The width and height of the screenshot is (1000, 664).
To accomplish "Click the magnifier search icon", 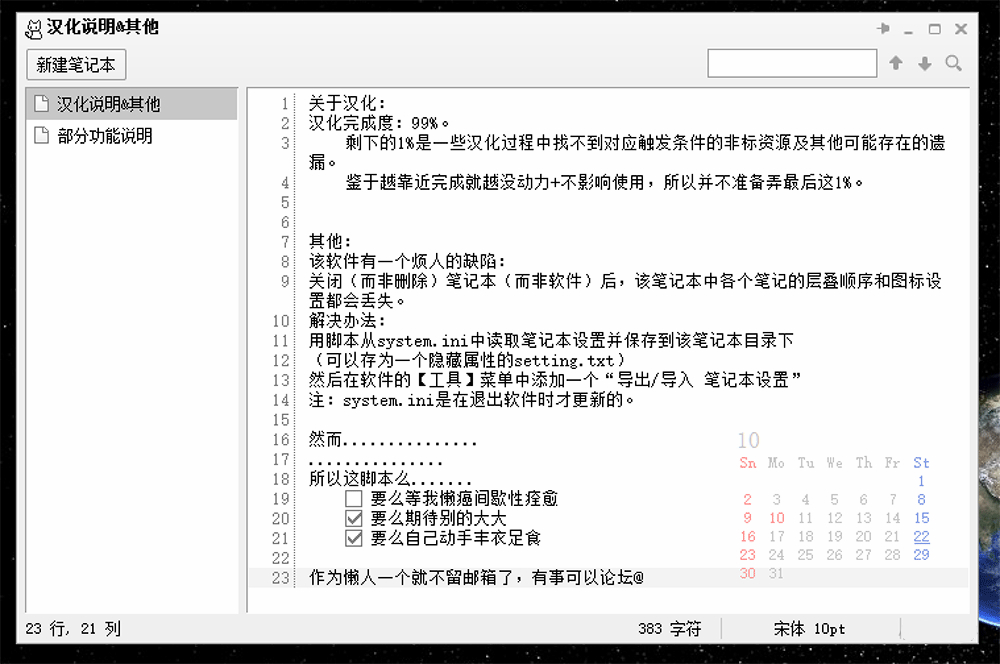I will (x=953, y=63).
